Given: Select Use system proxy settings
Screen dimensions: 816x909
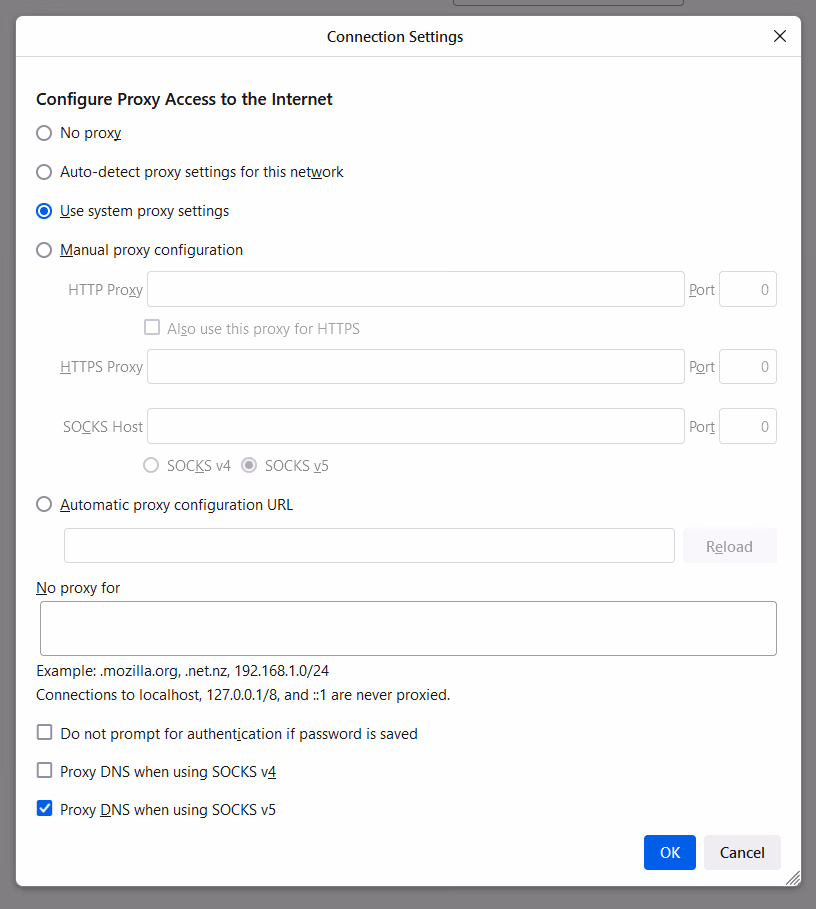Looking at the screenshot, I should [x=44, y=210].
